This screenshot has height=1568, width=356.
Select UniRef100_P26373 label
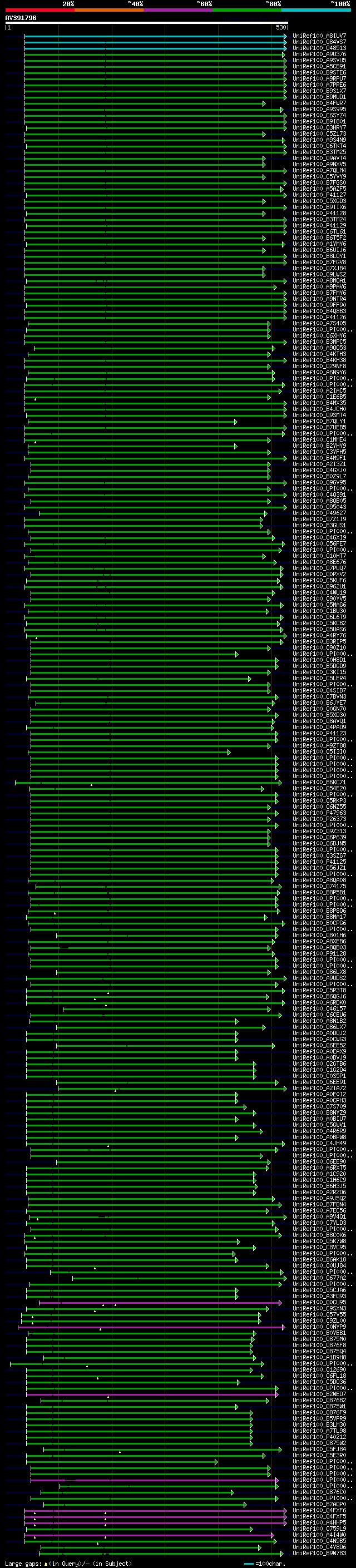[319, 819]
